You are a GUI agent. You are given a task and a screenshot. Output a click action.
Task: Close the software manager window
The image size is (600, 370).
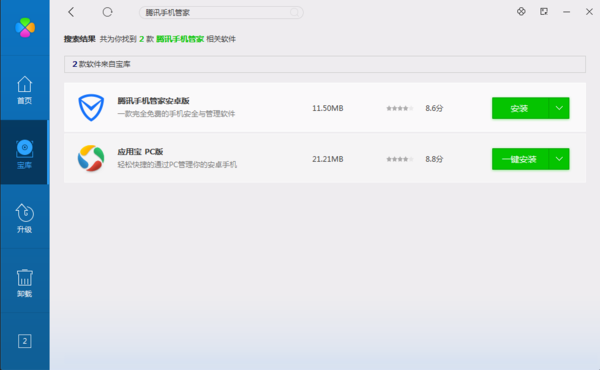tap(589, 12)
